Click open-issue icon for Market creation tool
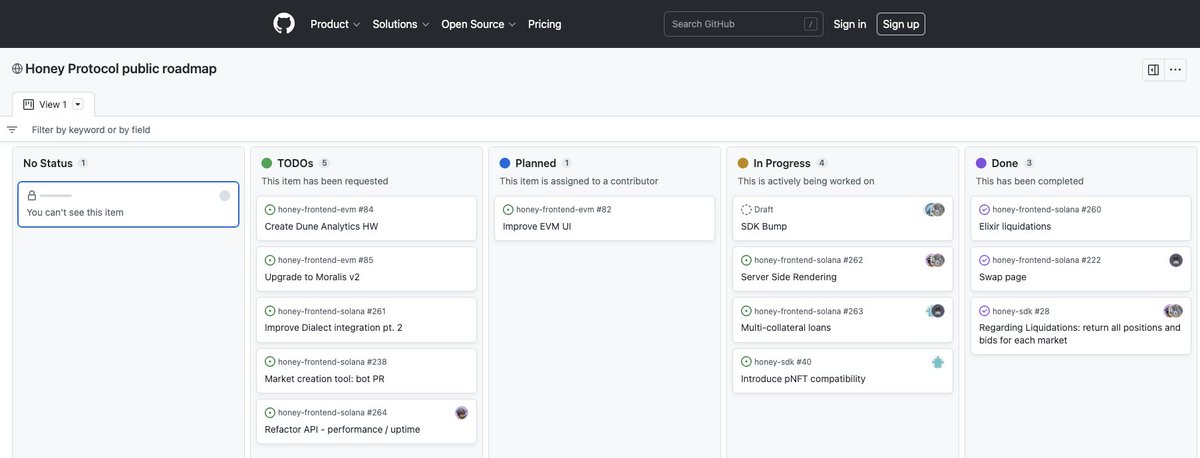This screenshot has width=1200, height=458. click(x=270, y=362)
